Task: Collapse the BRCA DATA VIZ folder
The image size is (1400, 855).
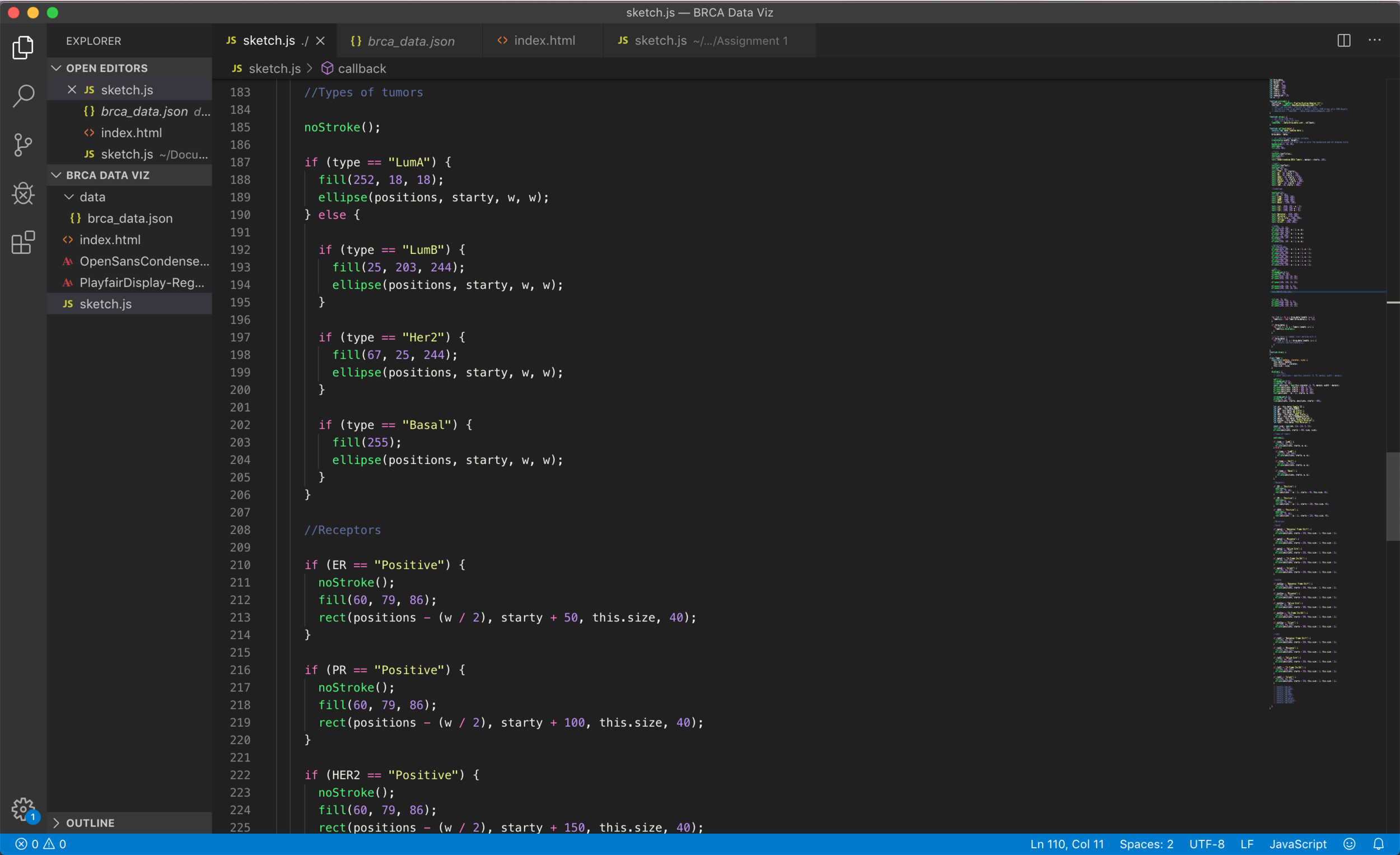Action: (x=56, y=175)
